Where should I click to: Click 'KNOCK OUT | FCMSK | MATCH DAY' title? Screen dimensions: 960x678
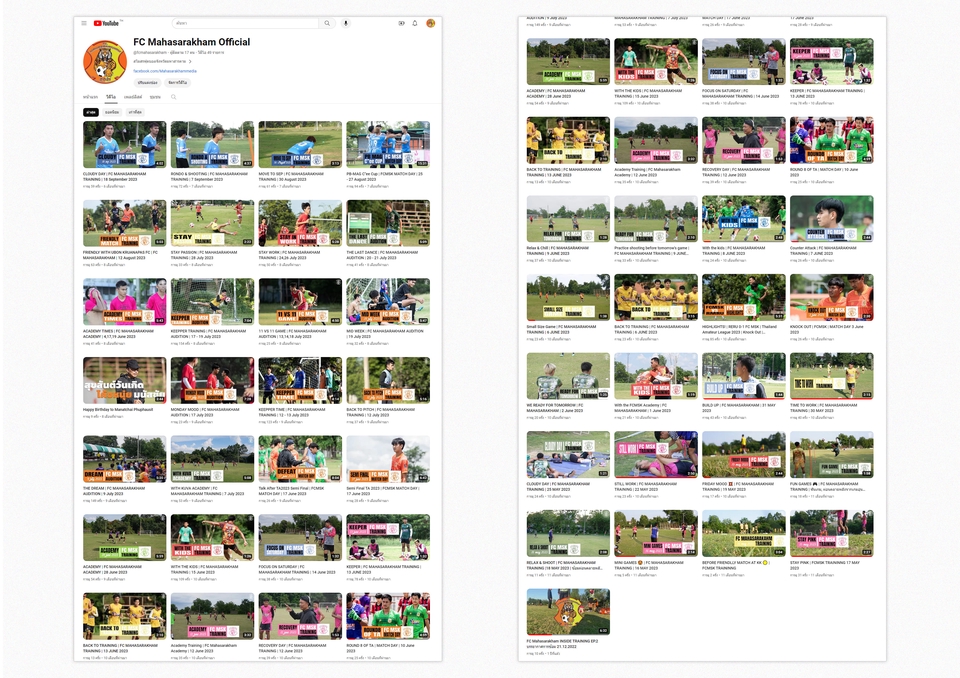tap(827, 329)
